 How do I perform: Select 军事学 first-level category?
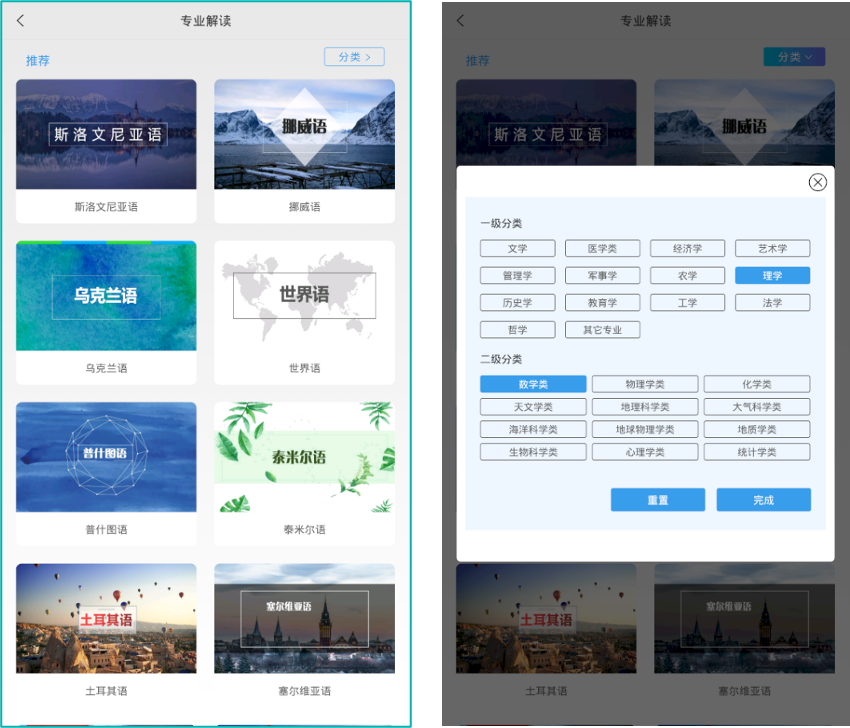[602, 275]
